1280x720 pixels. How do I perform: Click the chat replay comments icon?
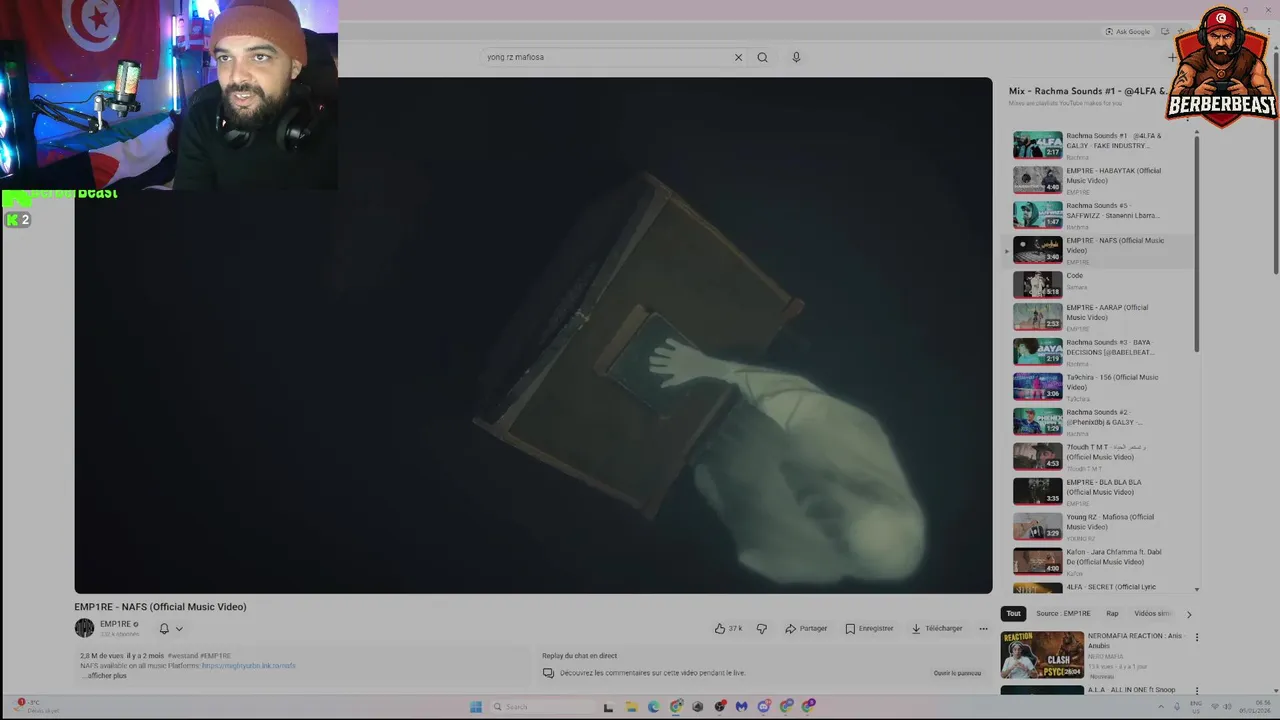tap(548, 673)
